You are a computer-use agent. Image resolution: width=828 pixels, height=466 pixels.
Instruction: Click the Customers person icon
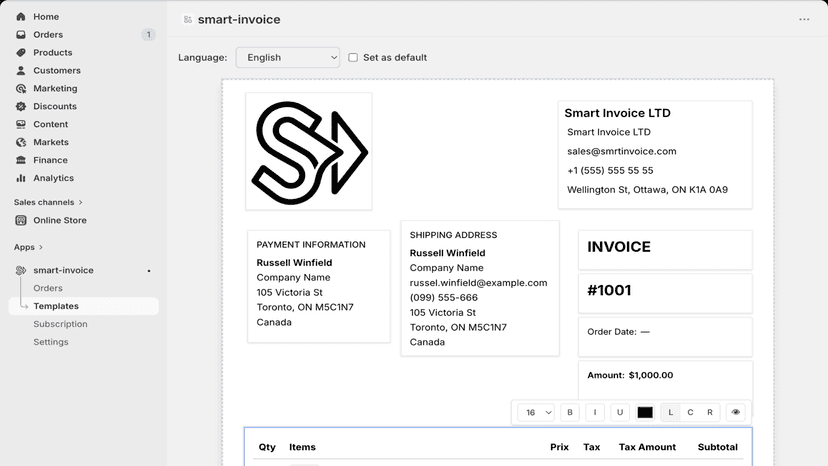click(x=21, y=70)
